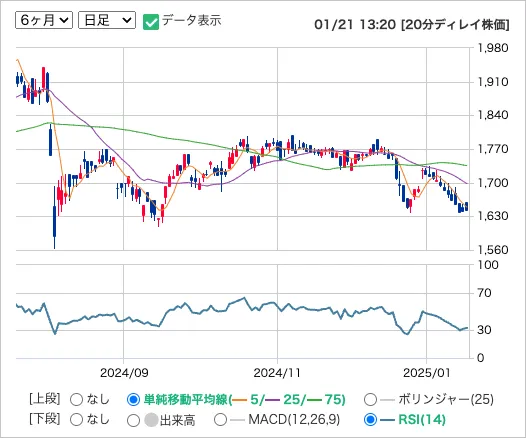The height and width of the screenshot is (439, 526).
Task: Click the RSI 30 axis label
Action: 484,330
